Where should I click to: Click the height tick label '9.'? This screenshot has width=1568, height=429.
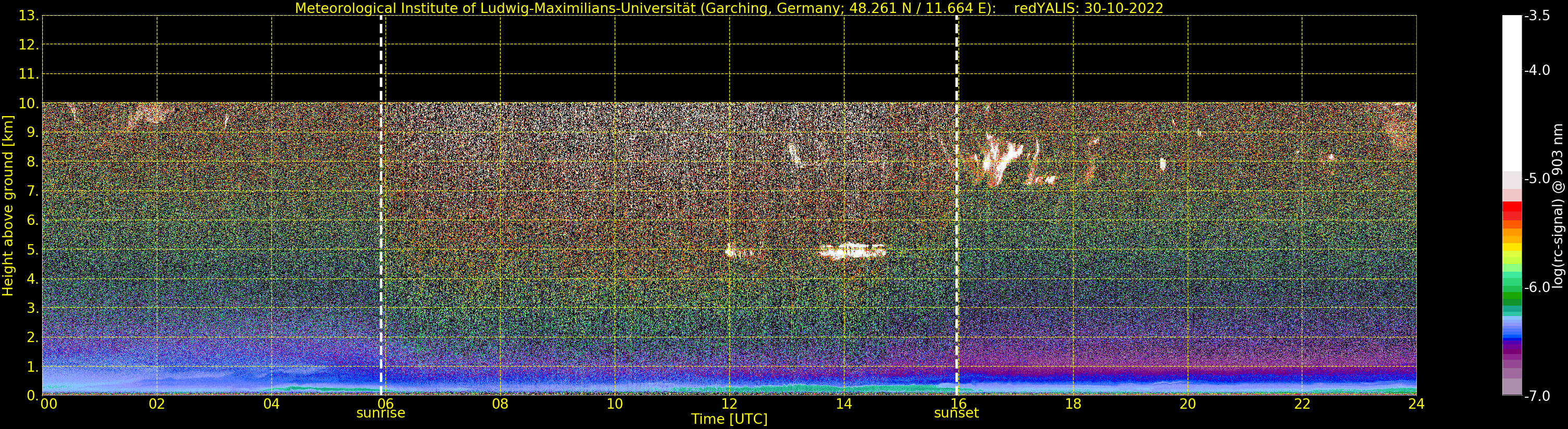(33, 133)
